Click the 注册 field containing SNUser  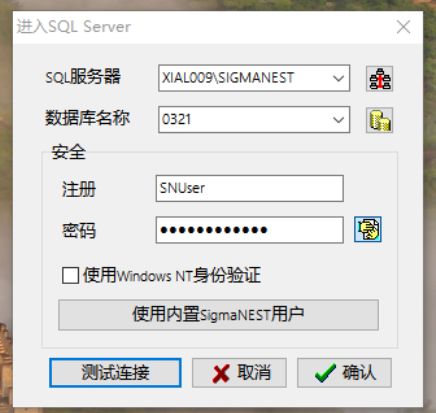pos(250,188)
